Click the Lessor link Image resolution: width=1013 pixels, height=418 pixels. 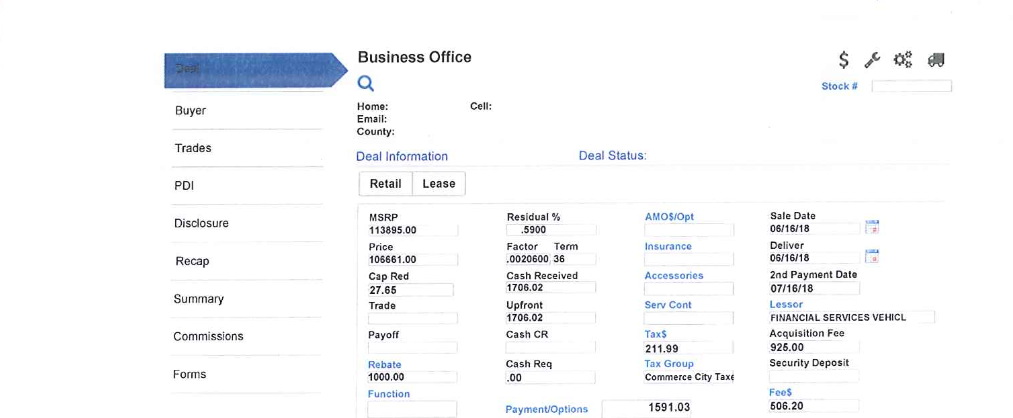(786, 304)
